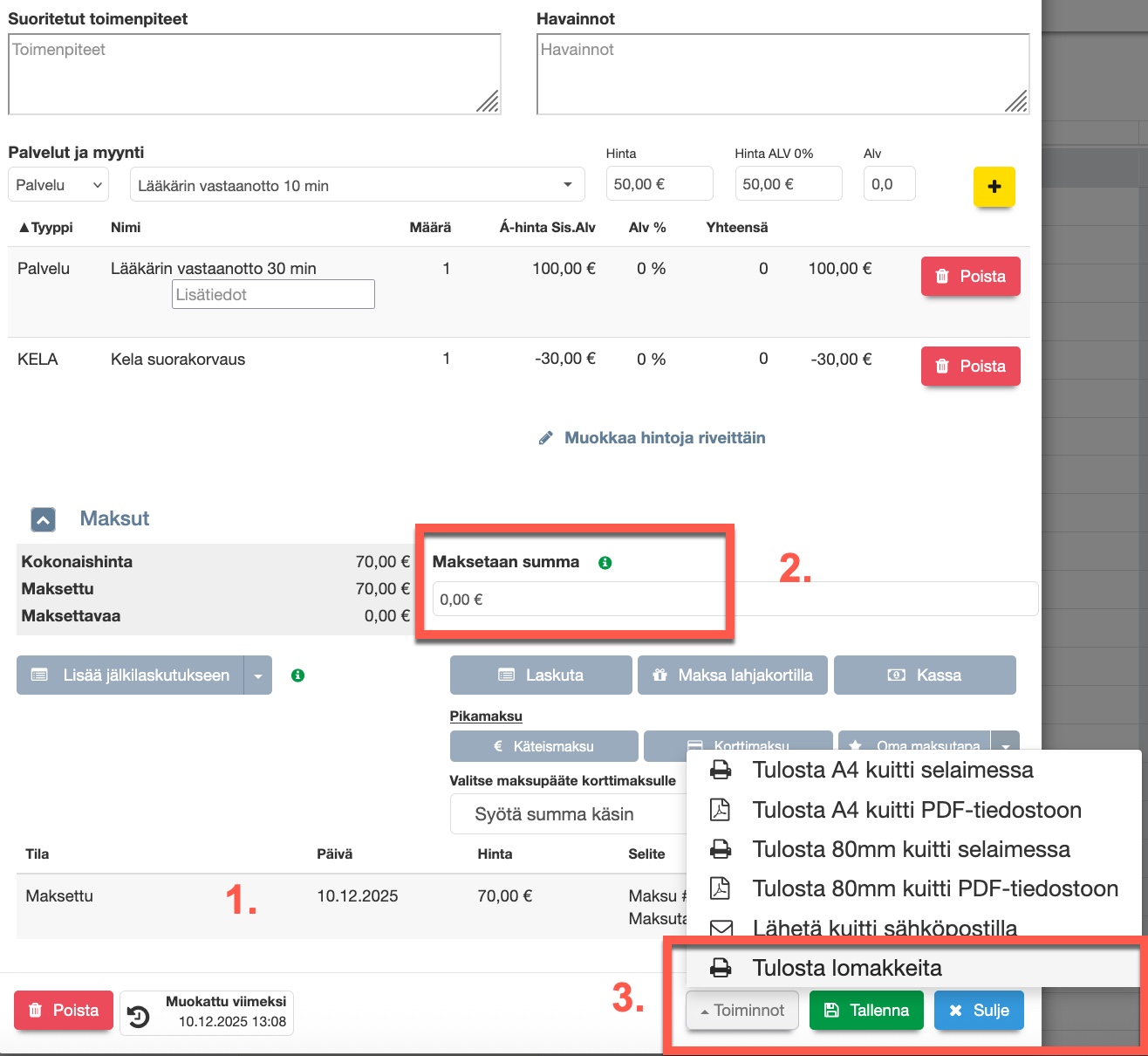Click the info icon next to Lisää jälkilaskutukseen
Screen dimensions: 1148x1056
coord(297,675)
